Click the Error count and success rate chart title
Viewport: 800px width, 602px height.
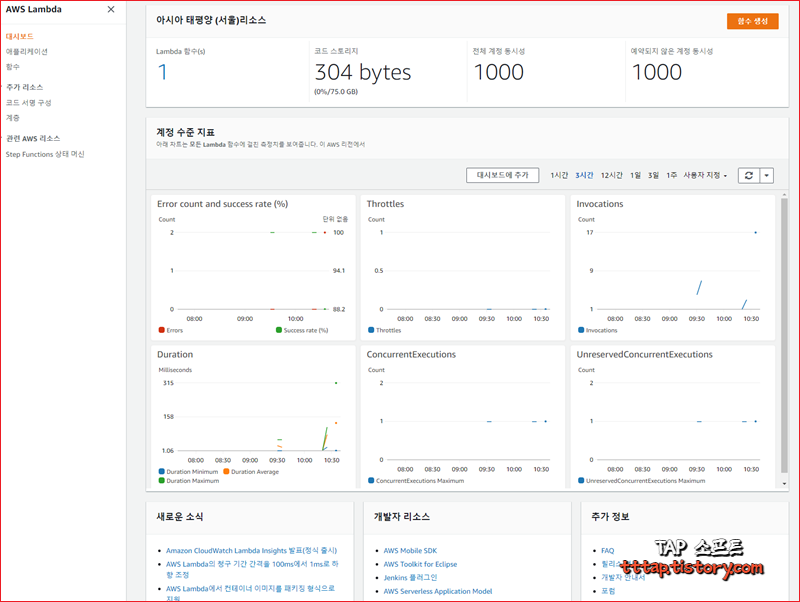tap(222, 204)
